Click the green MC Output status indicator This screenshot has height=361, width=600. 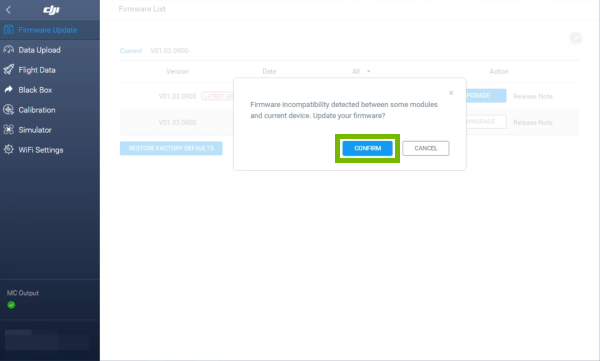[11, 305]
